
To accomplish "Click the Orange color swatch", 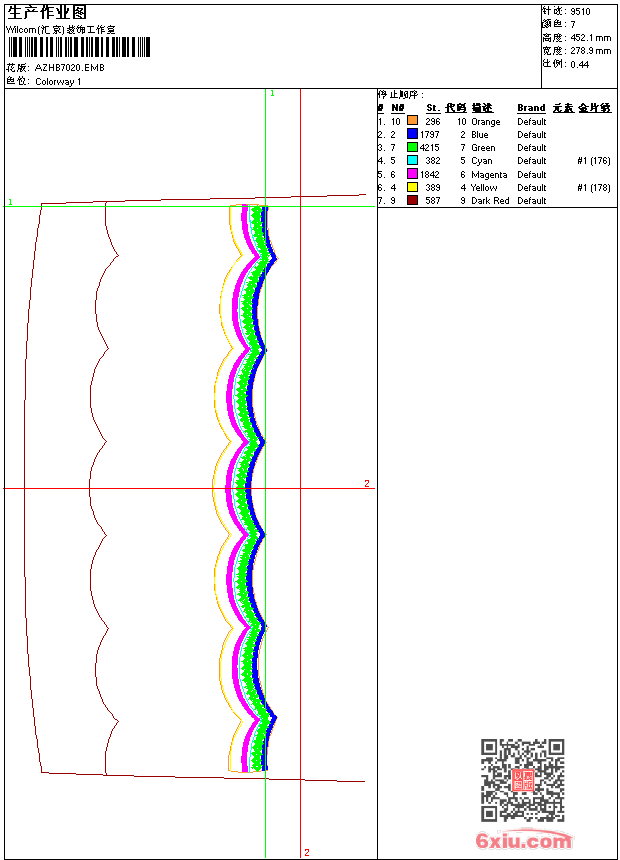I will coord(412,121).
